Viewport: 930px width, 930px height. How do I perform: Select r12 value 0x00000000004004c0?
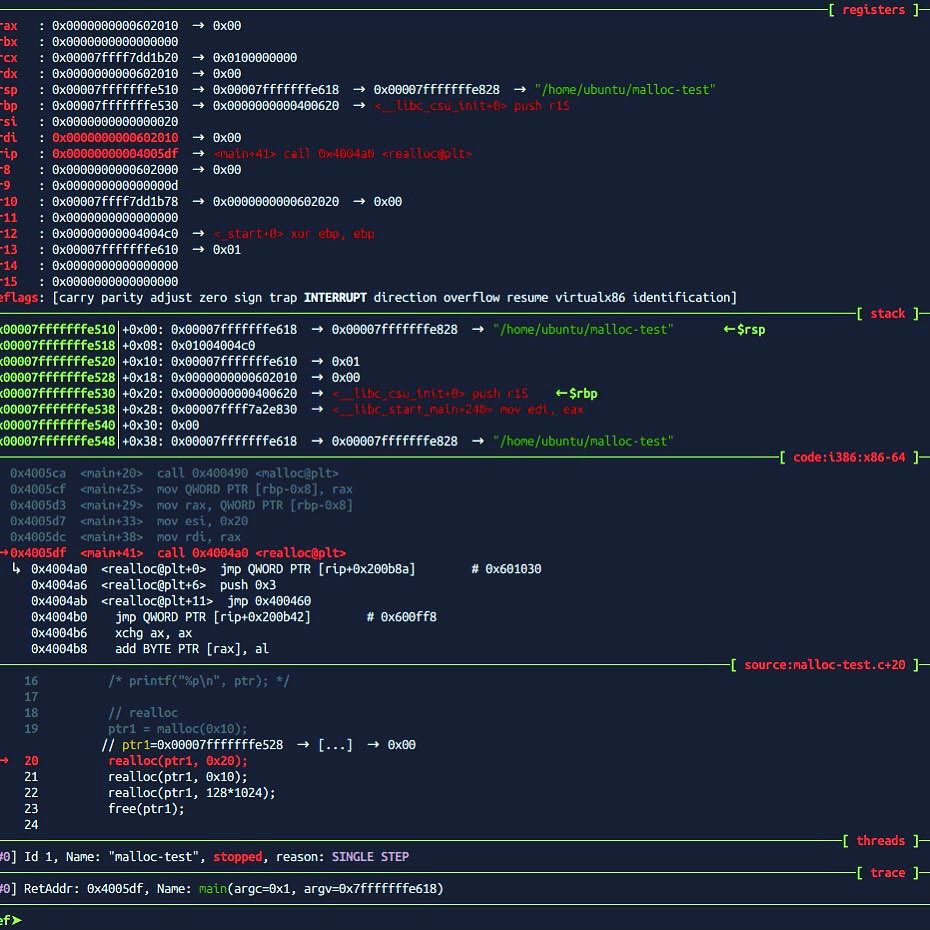pos(115,234)
